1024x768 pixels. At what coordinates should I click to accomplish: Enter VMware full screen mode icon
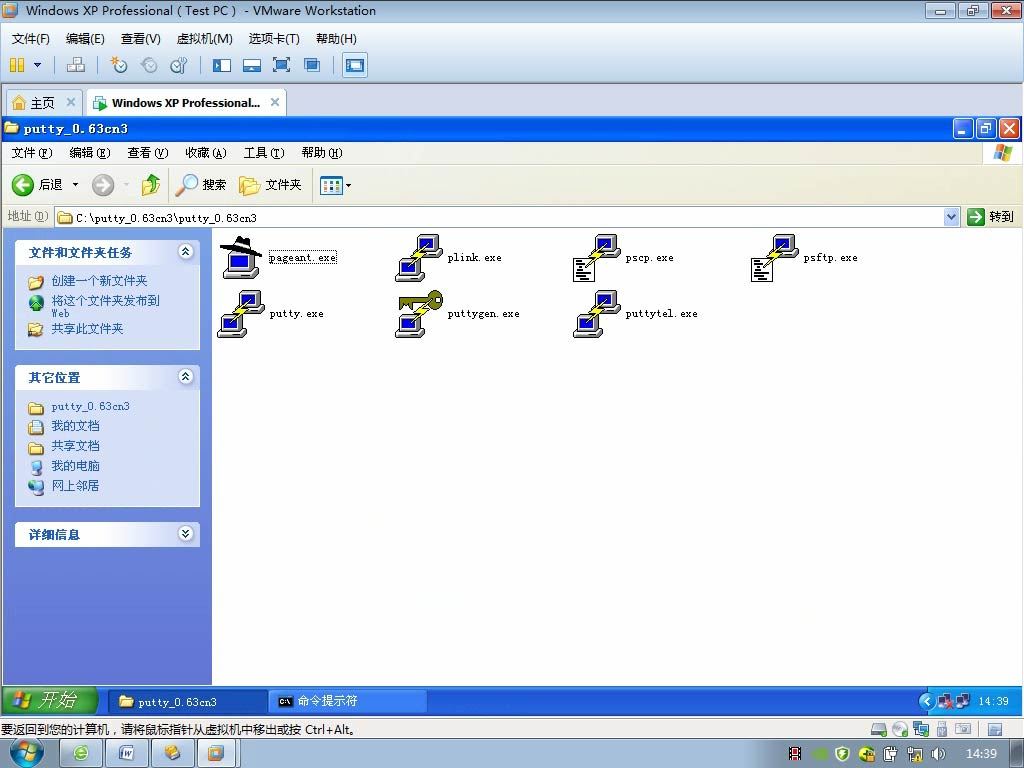tap(281, 65)
